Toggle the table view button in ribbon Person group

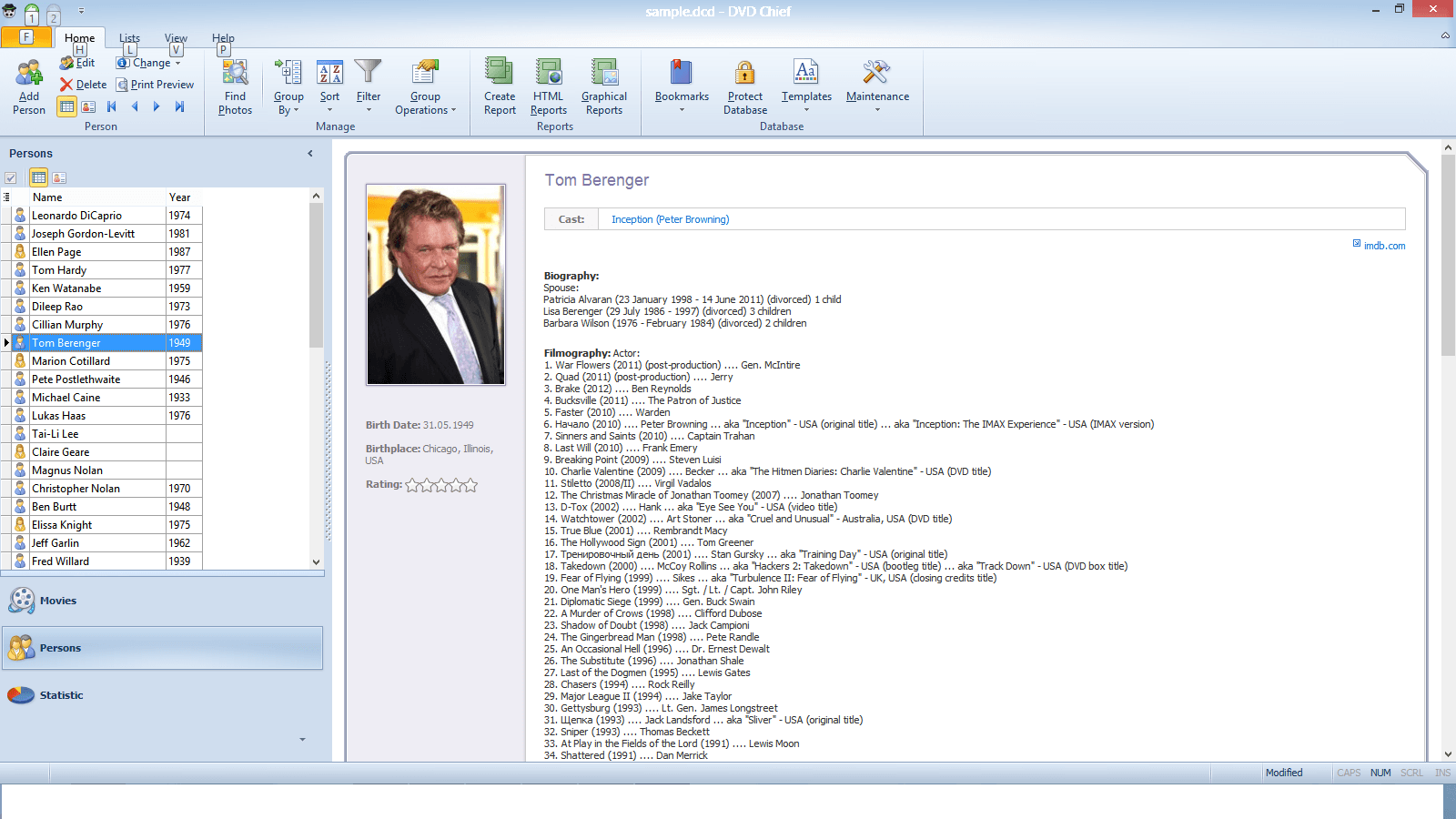tap(66, 106)
